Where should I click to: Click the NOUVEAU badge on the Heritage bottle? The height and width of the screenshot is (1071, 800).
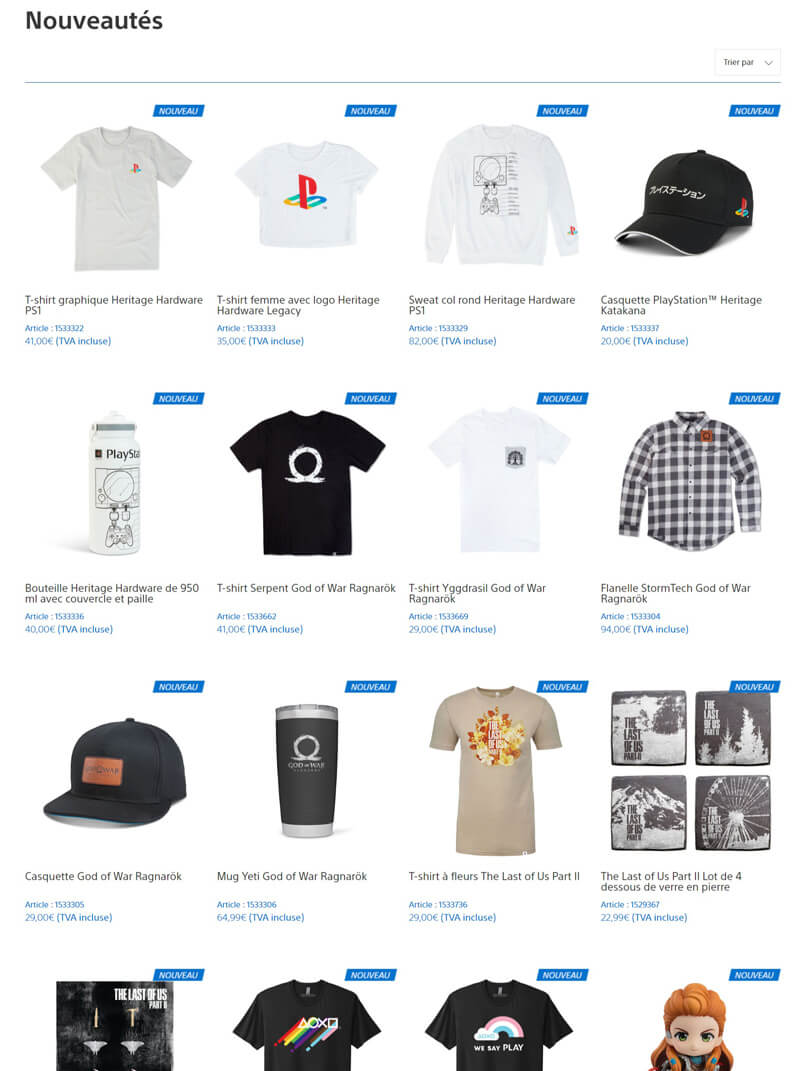coord(178,399)
